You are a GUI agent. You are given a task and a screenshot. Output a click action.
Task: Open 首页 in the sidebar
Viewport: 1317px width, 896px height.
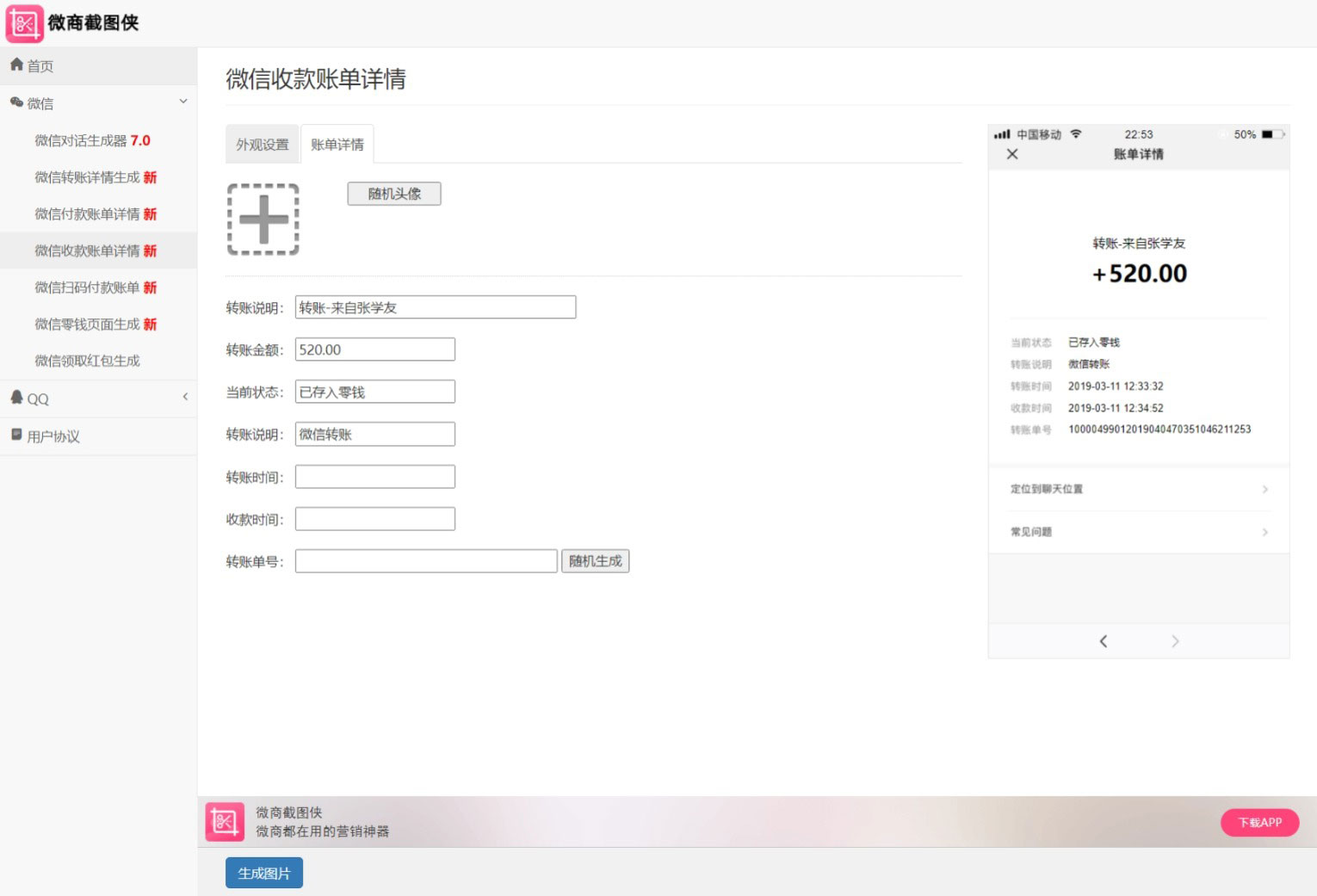coord(98,65)
